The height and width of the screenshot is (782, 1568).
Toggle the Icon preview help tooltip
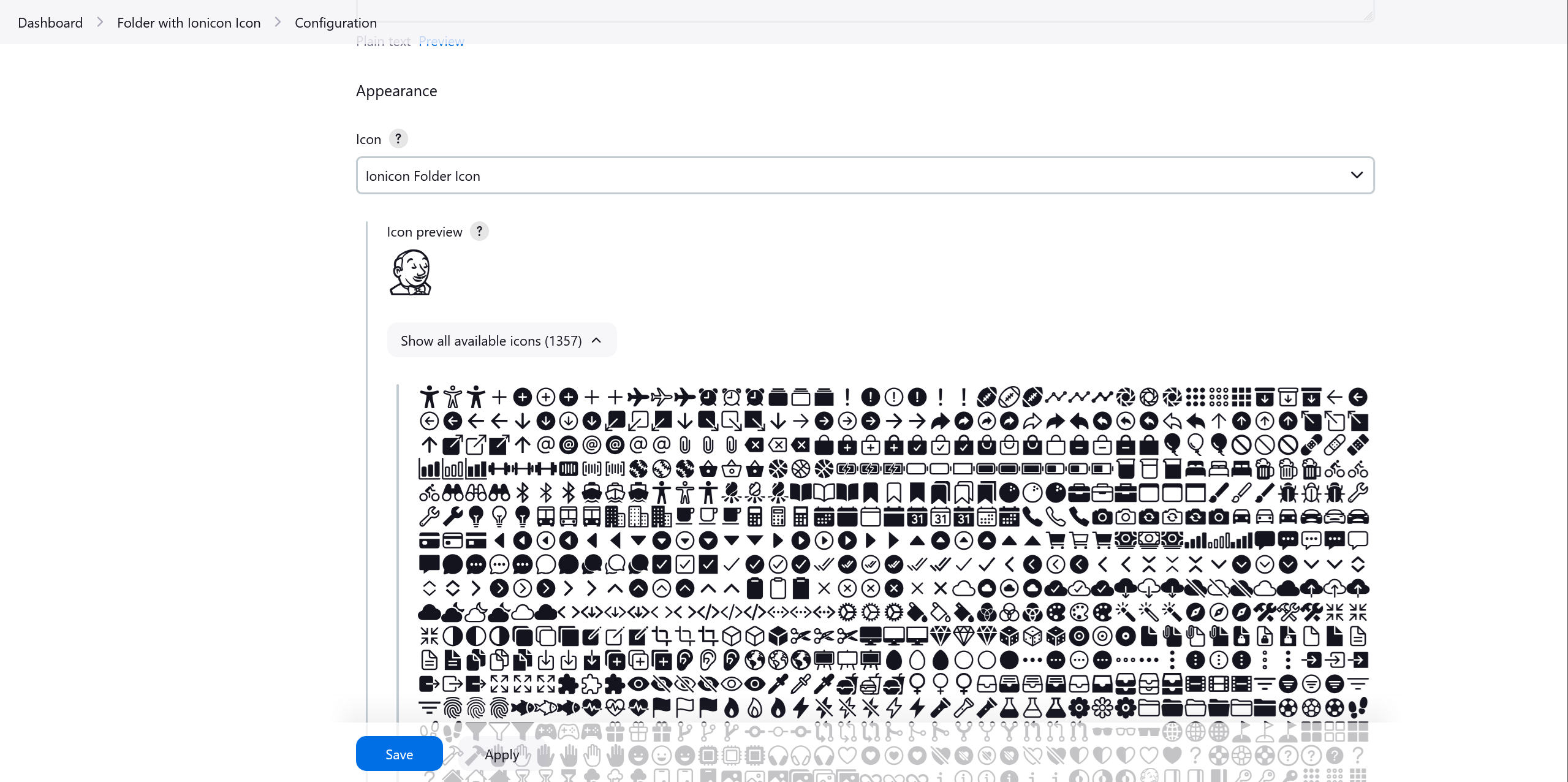(x=479, y=231)
